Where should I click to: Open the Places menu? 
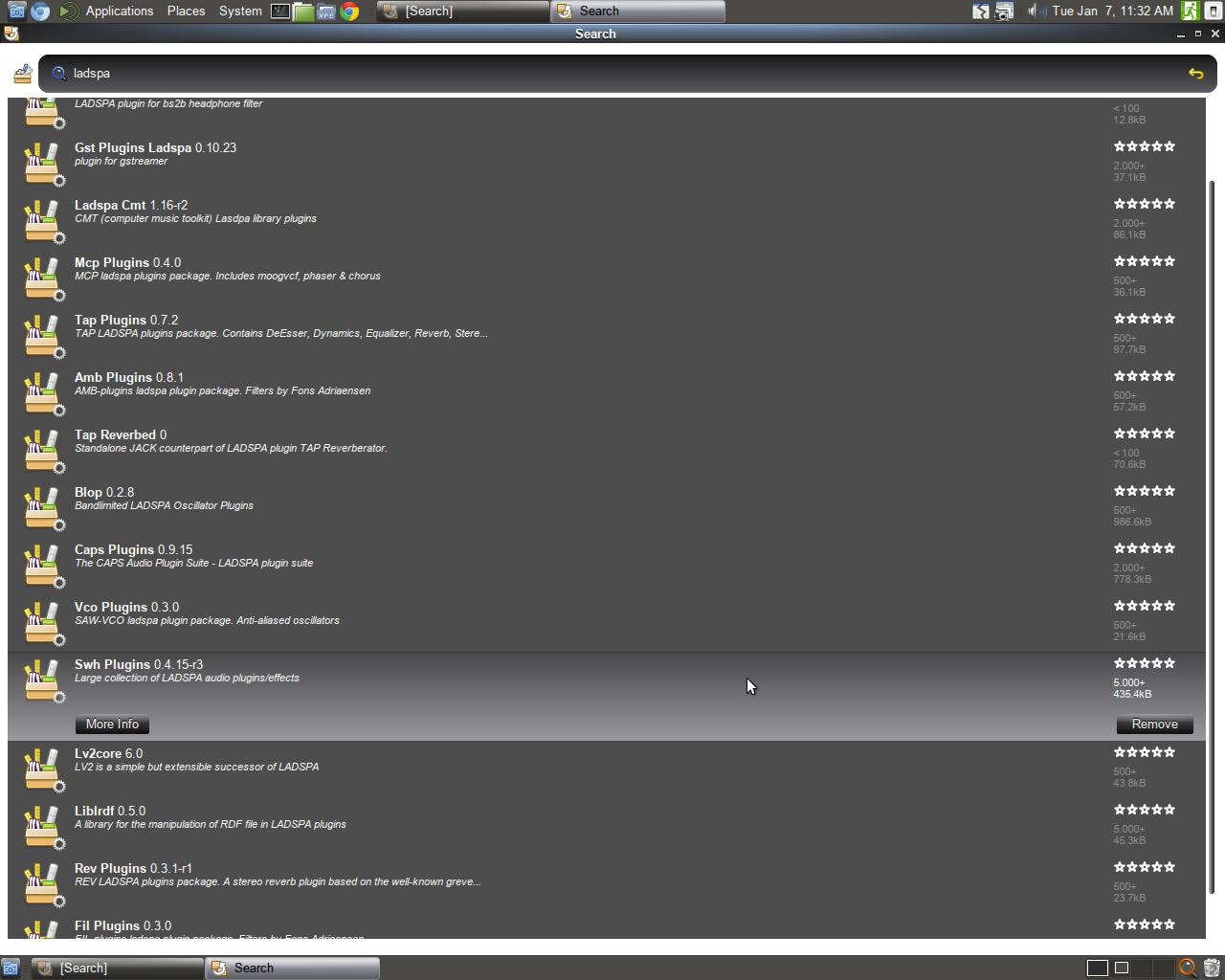[x=186, y=11]
